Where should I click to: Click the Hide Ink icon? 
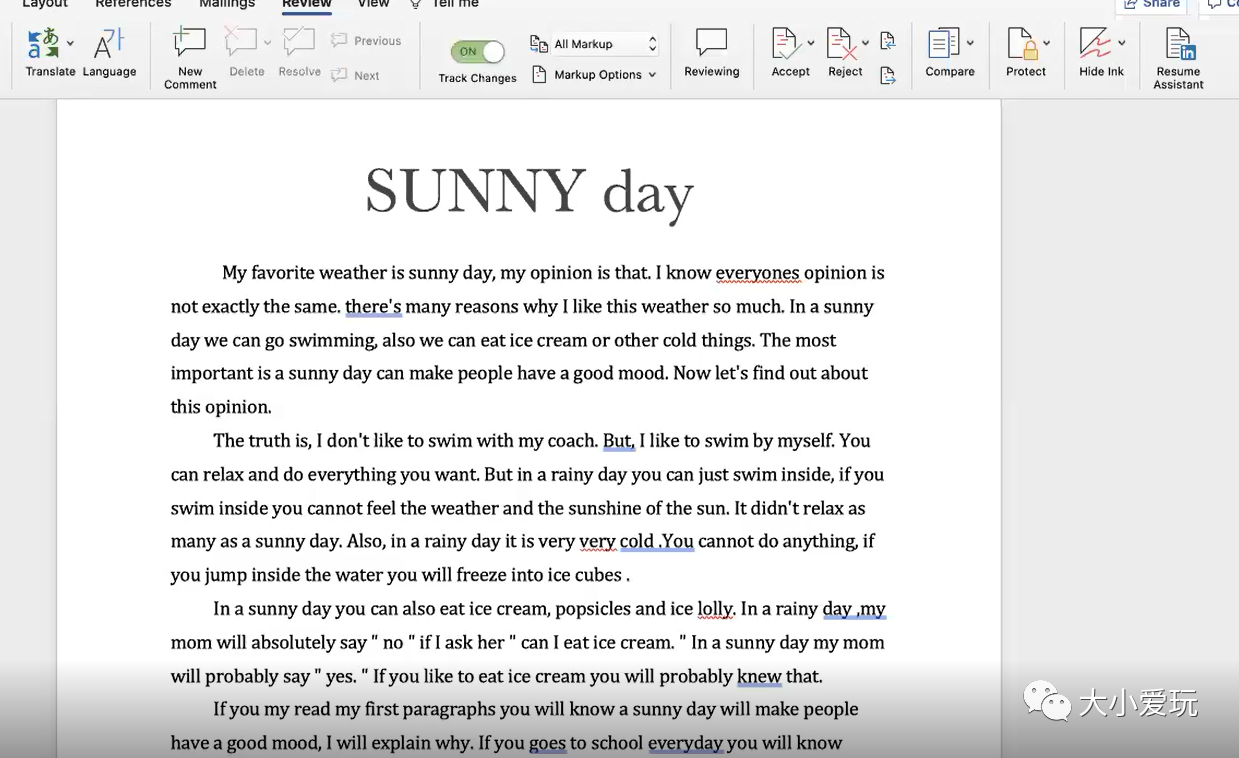point(1096,45)
